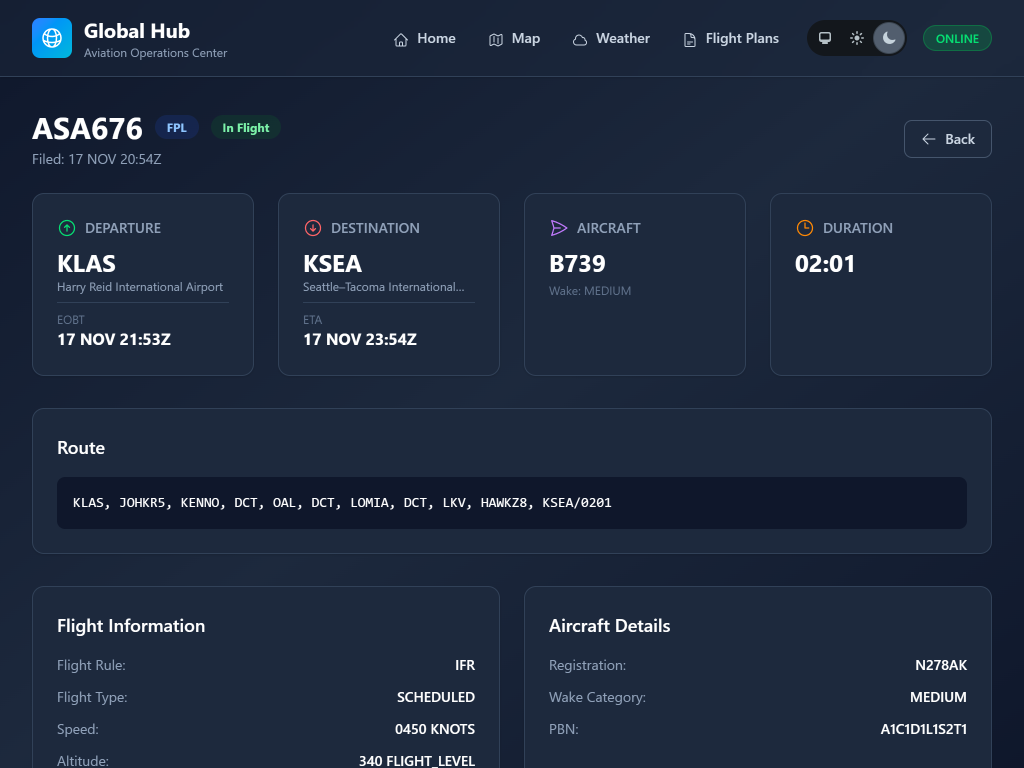Click the route string text box
This screenshot has width=1024, height=768.
pyautogui.click(x=511, y=503)
